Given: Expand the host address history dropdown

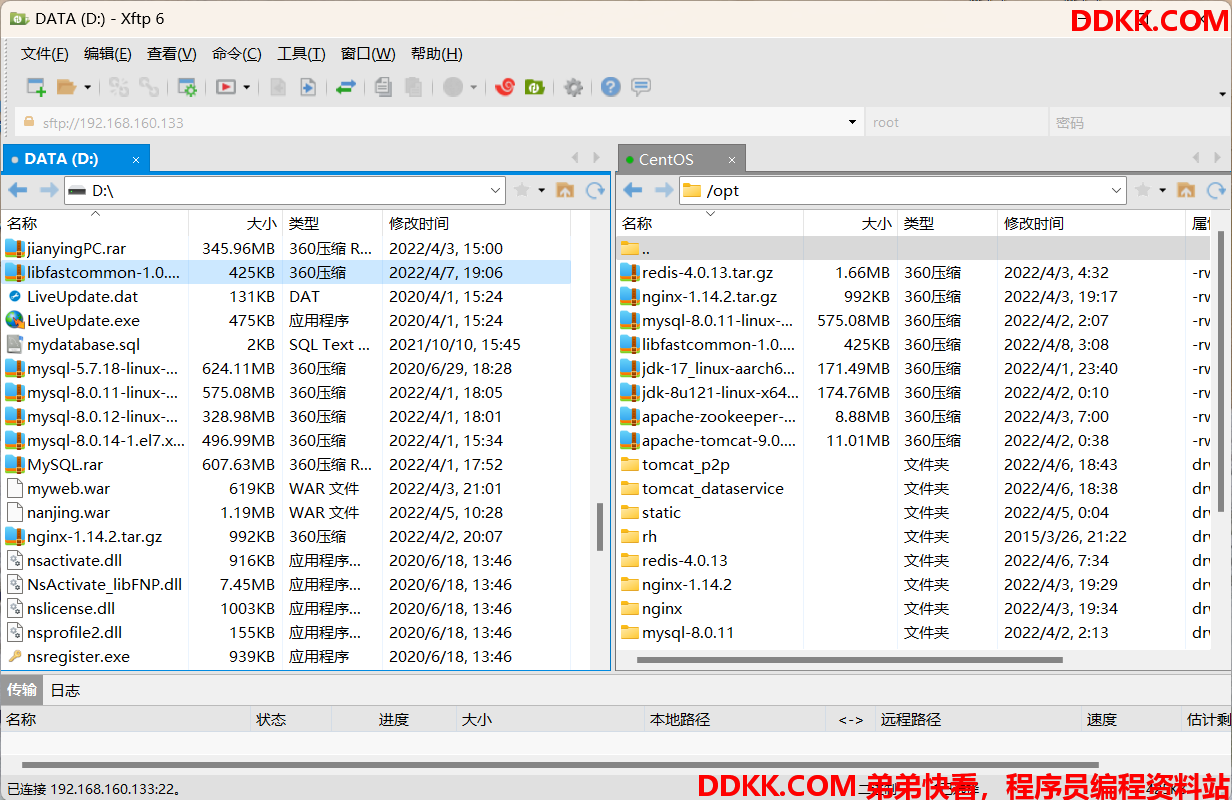Looking at the screenshot, I should pos(852,123).
